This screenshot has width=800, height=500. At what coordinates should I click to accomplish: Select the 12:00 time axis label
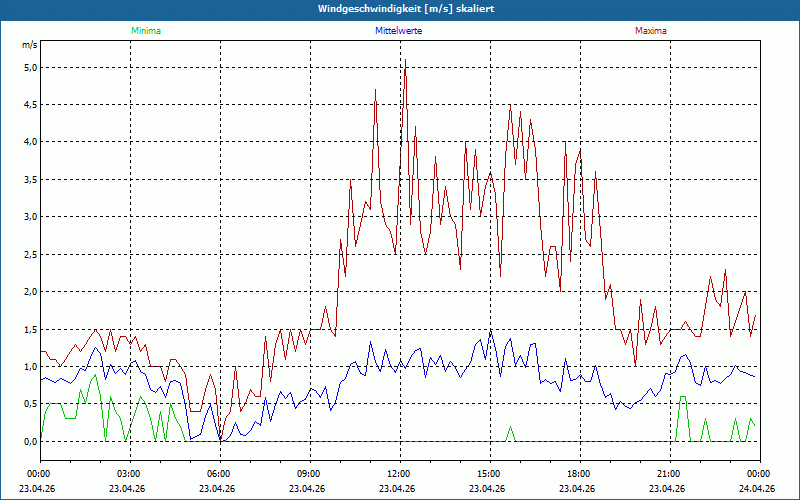pyautogui.click(x=399, y=473)
